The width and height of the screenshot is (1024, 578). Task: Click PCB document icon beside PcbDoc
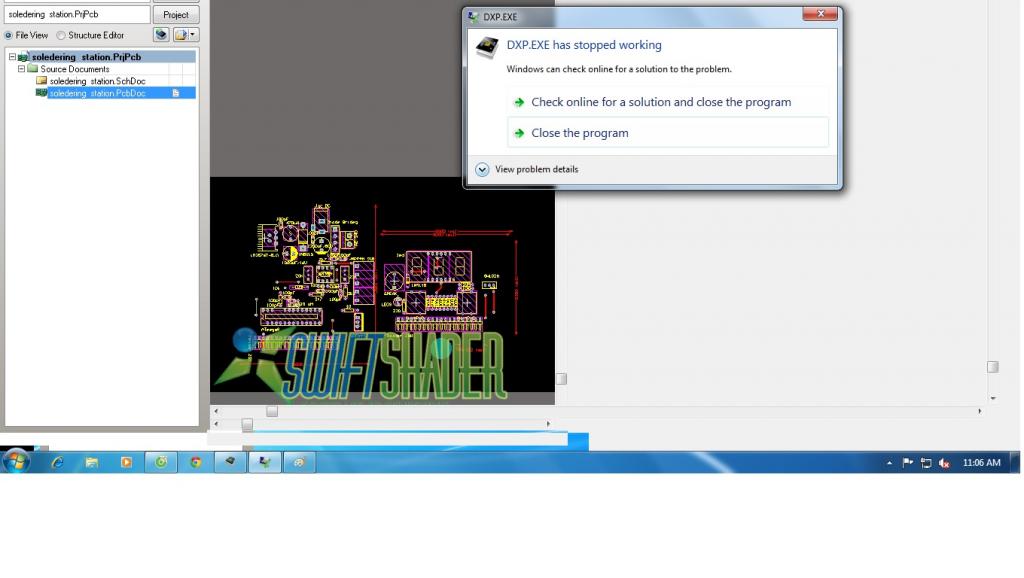[x=42, y=93]
